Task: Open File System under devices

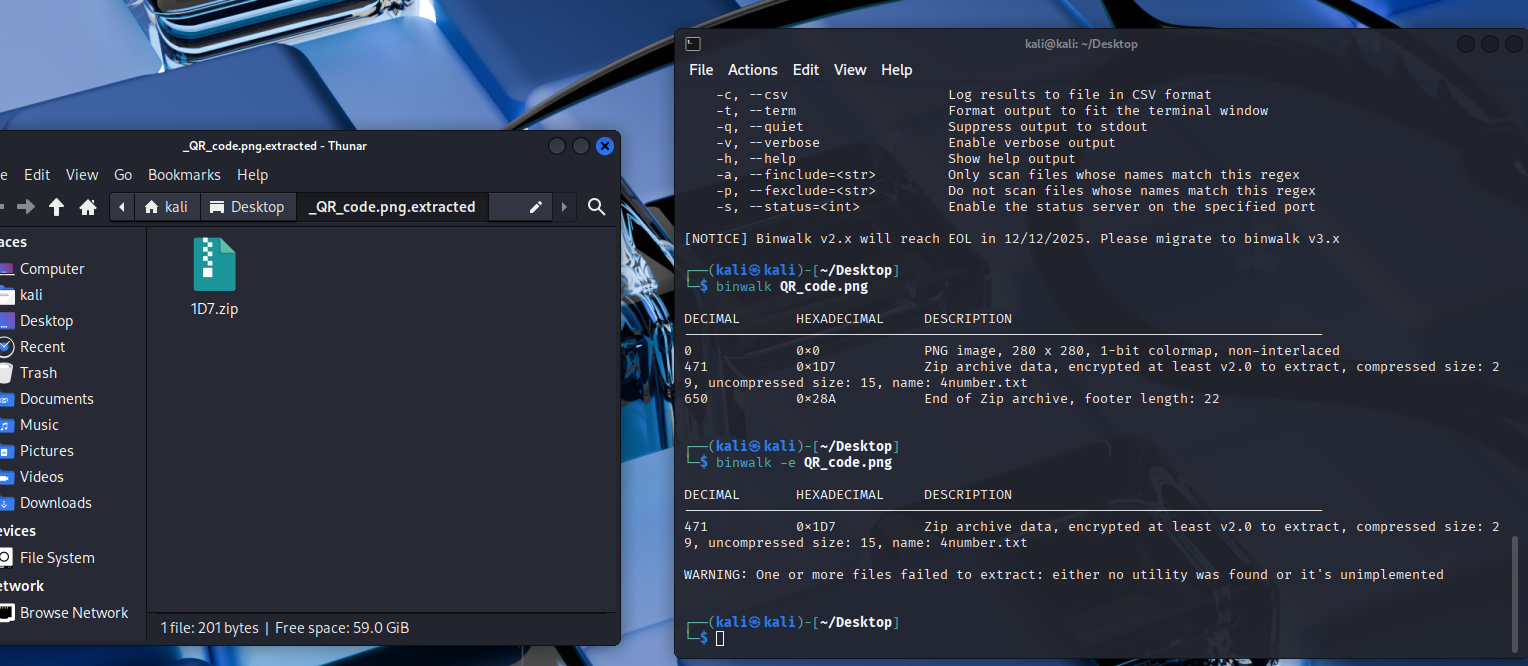Action: (x=57, y=558)
